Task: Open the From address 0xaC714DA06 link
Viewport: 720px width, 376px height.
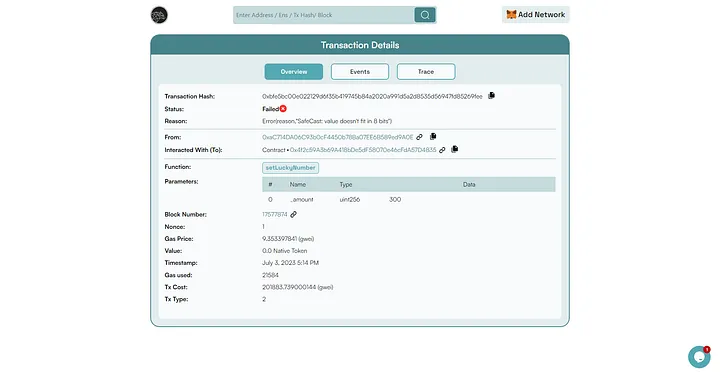Action: click(338, 137)
